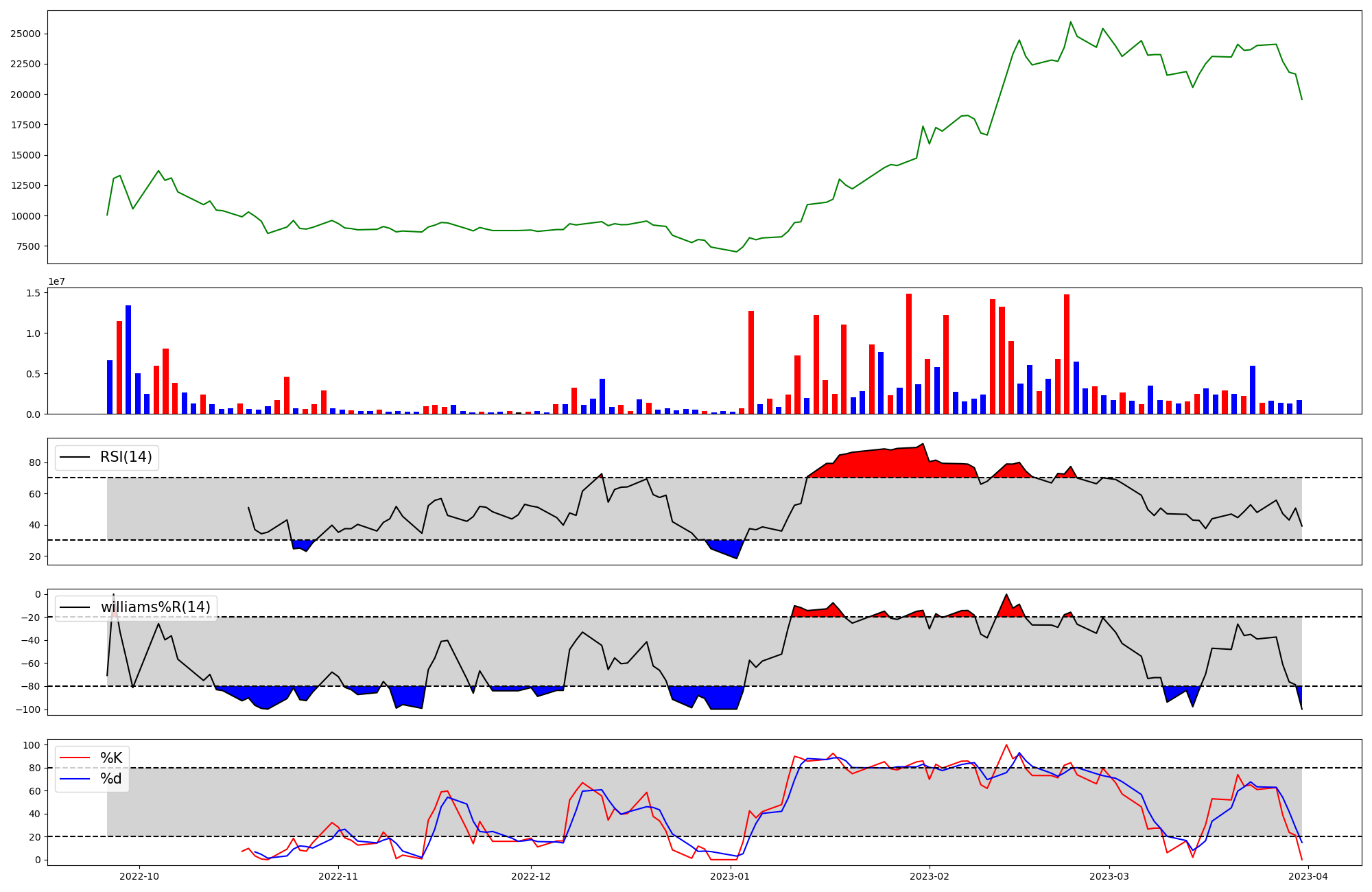Select the 2023-04 date tick label

pyautogui.click(x=1308, y=876)
